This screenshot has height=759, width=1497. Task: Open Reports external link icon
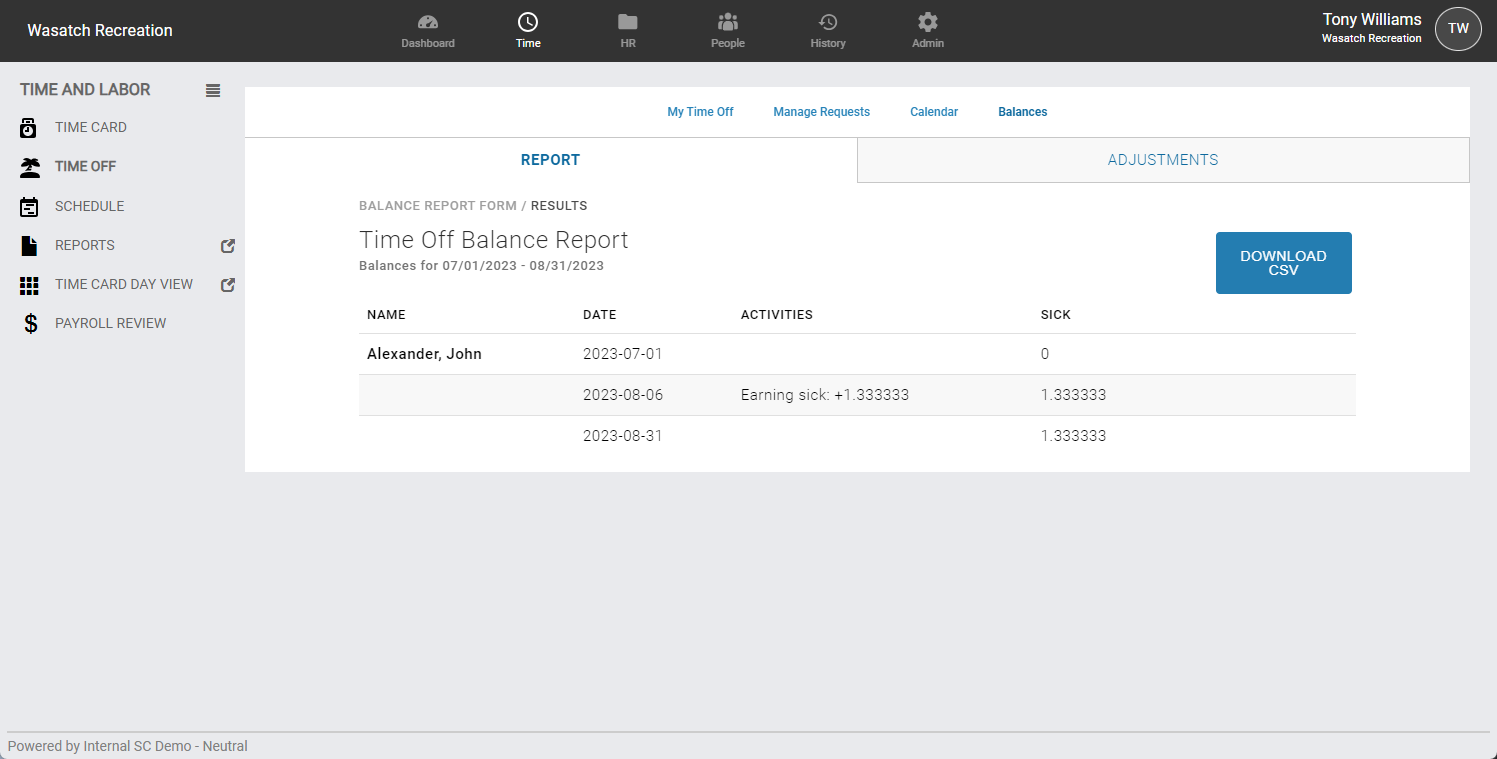click(228, 246)
